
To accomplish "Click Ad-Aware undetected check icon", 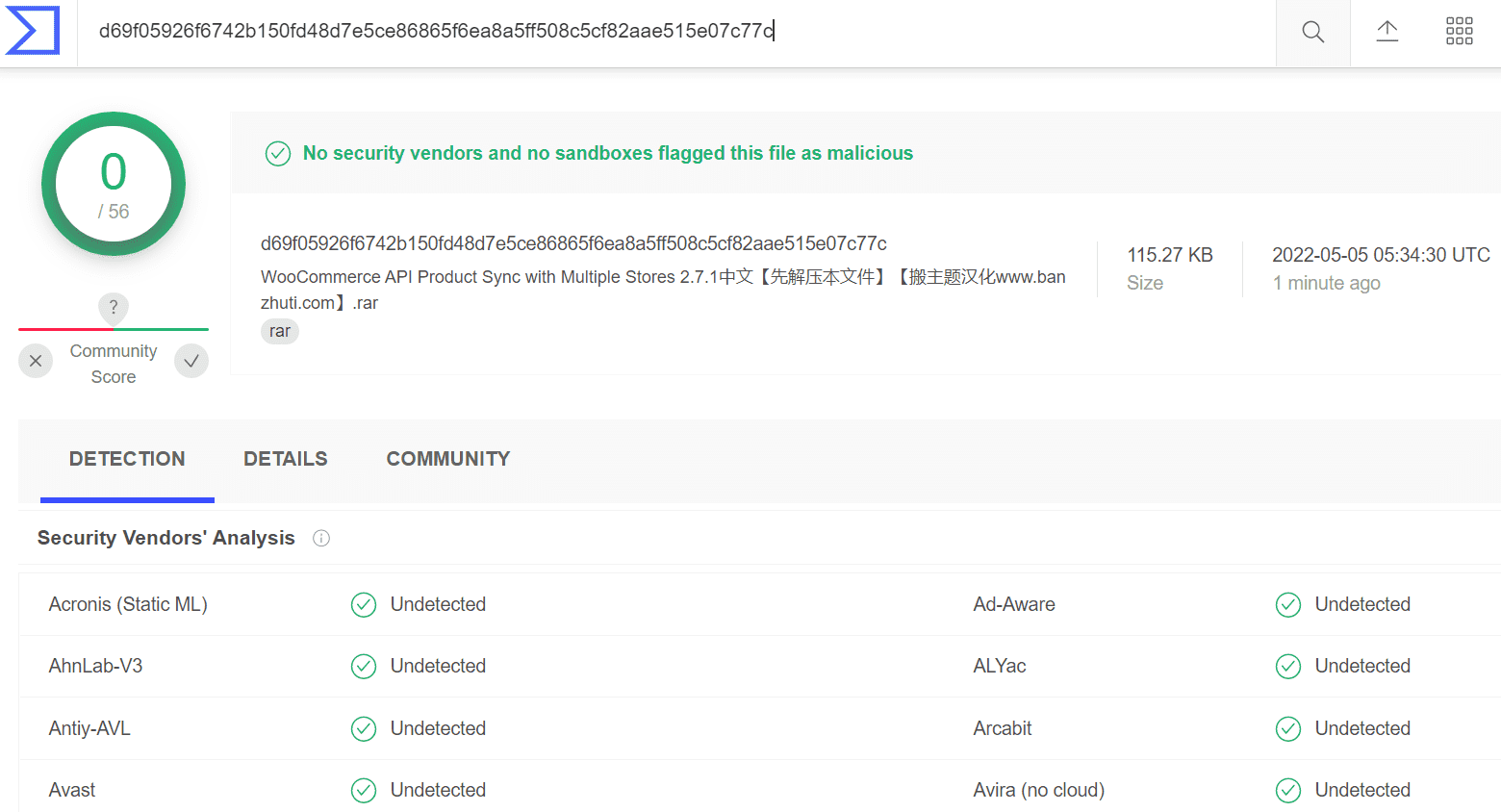I will (x=1288, y=605).
